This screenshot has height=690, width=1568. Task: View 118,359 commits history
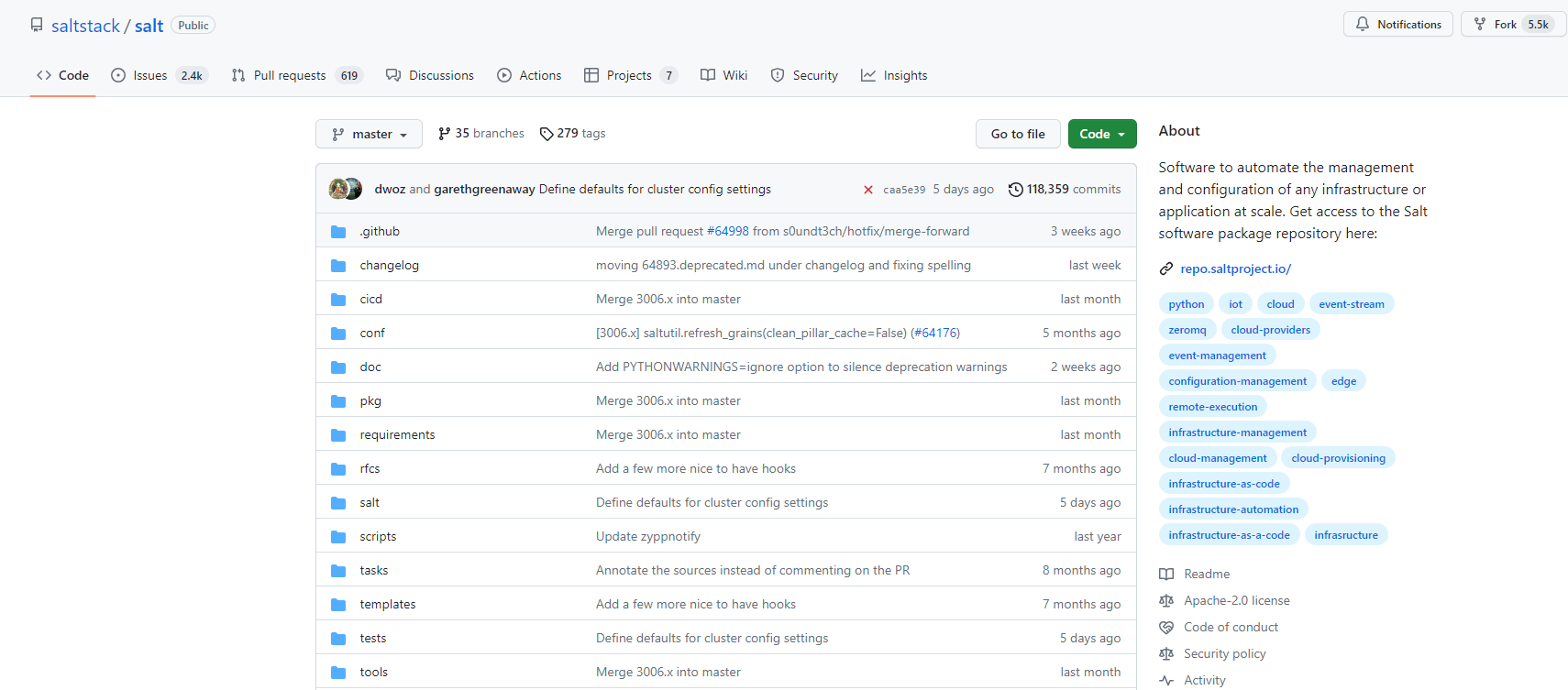point(1065,190)
